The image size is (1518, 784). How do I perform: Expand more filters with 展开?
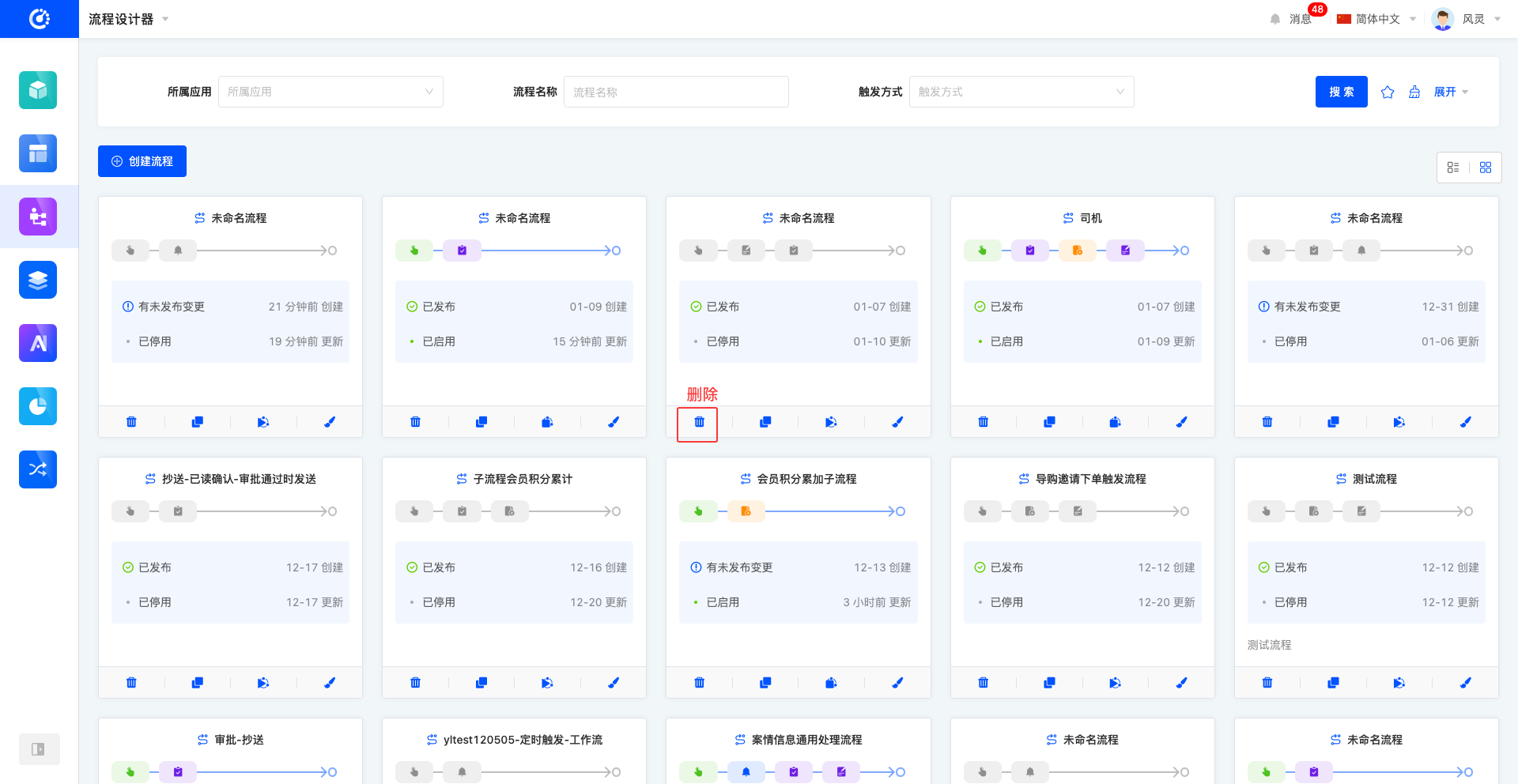(1451, 92)
